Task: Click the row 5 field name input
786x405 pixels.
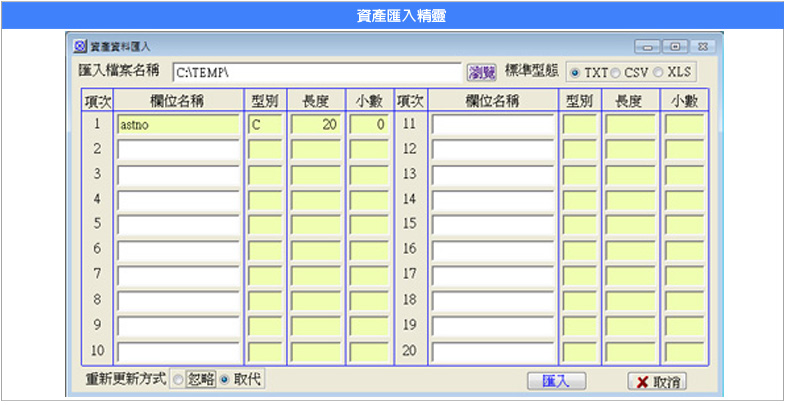Action: click(x=178, y=224)
